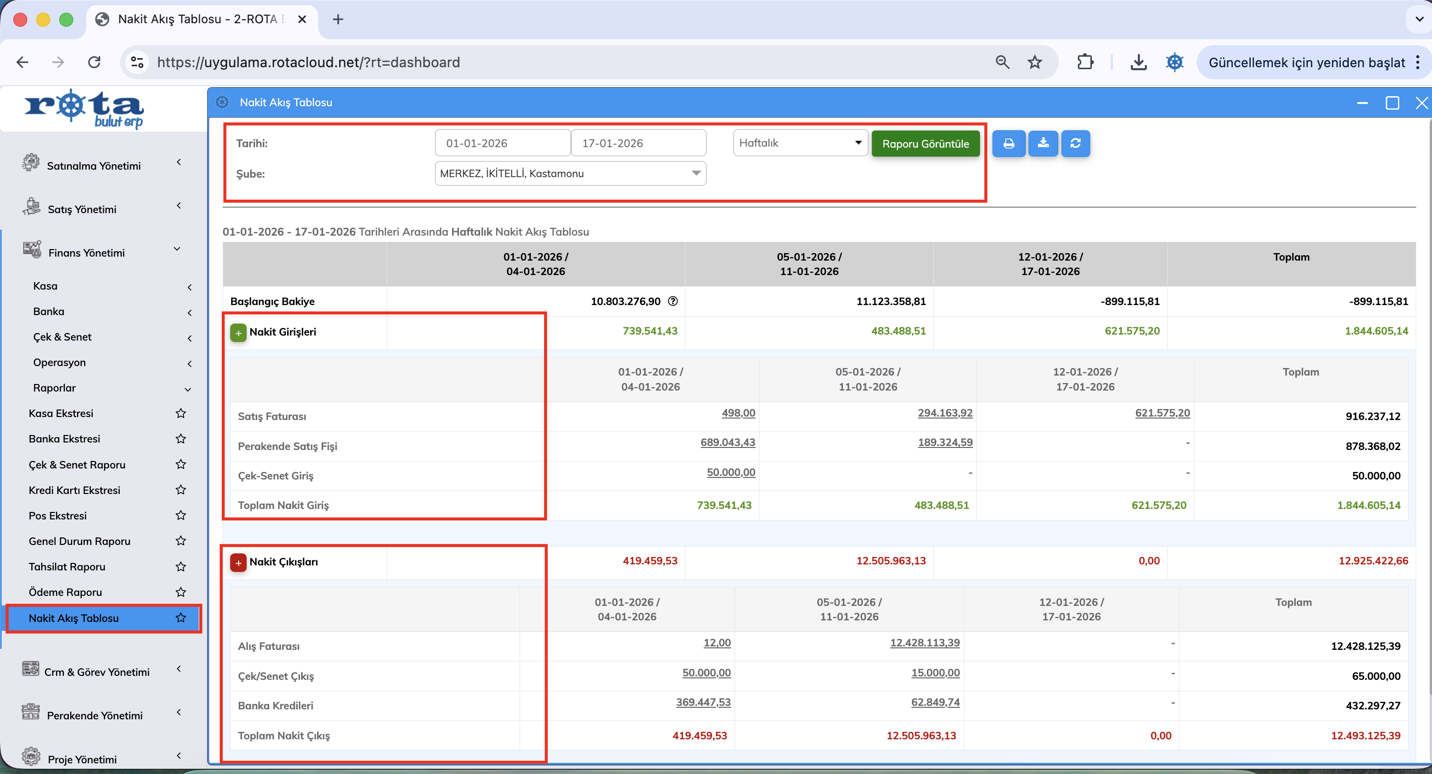The height and width of the screenshot is (774, 1432).
Task: Click the refresh report icon
Action: (x=1076, y=144)
